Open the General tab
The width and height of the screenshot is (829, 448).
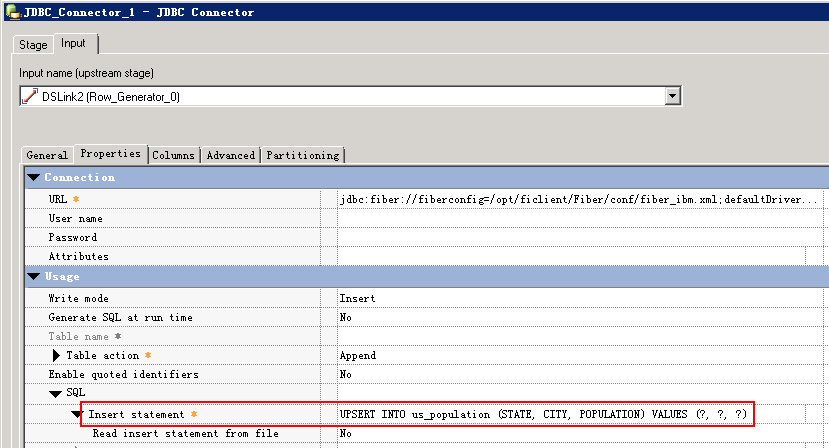coord(47,155)
